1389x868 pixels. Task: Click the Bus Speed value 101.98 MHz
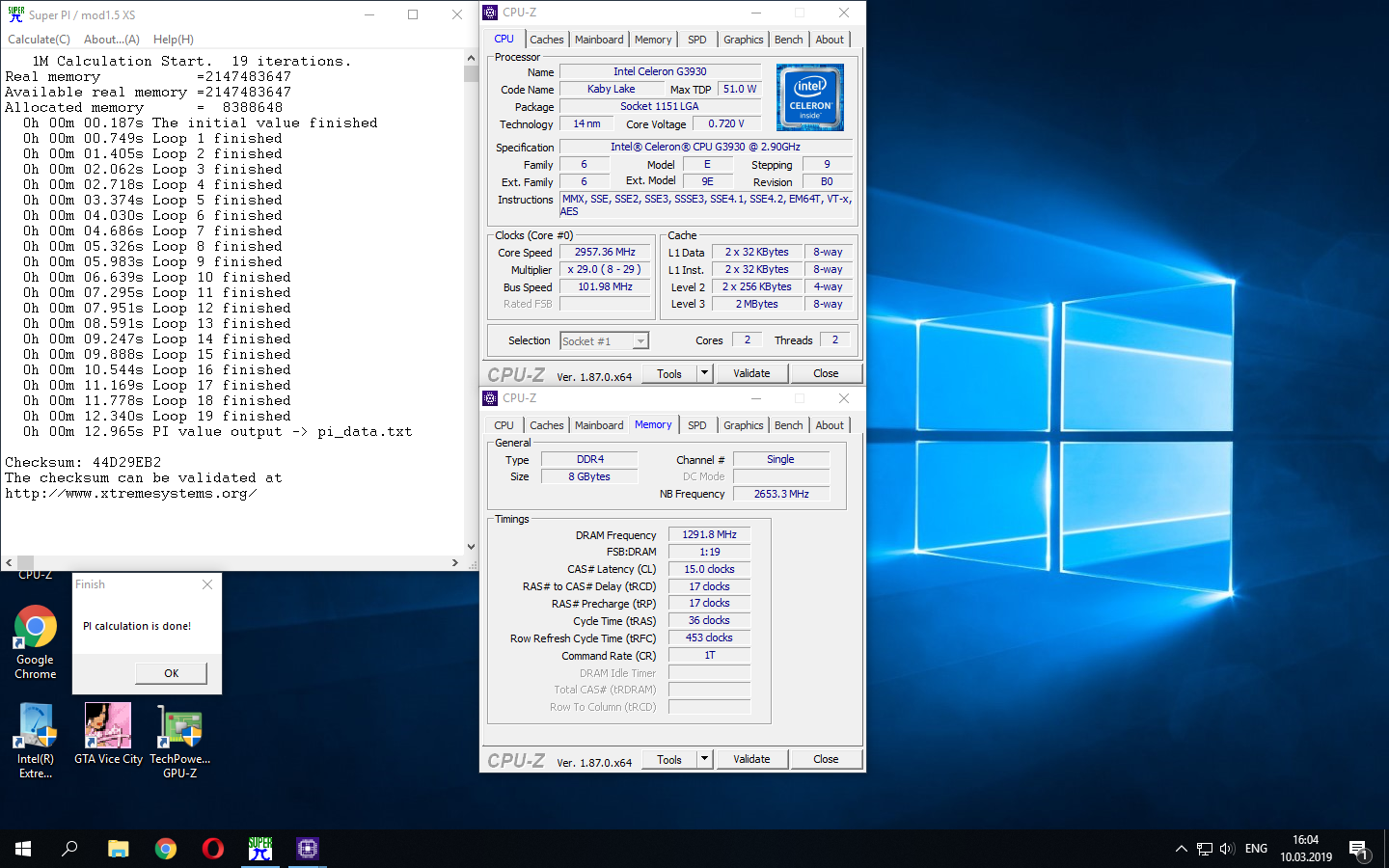(605, 286)
